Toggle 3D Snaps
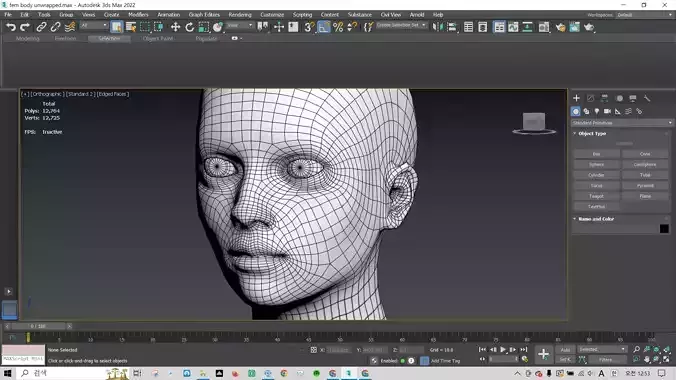 click(309, 27)
